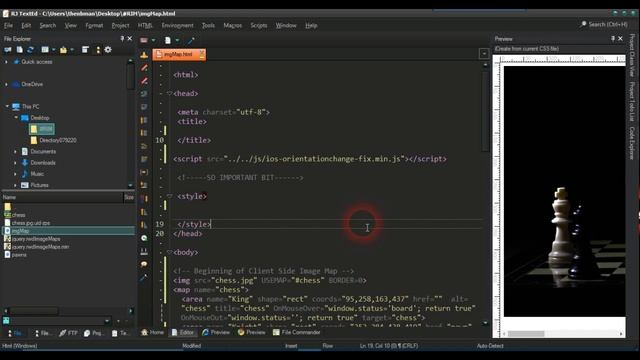Switch to Firefox Preview tab
The height and width of the screenshot is (360, 640).
[251, 332]
